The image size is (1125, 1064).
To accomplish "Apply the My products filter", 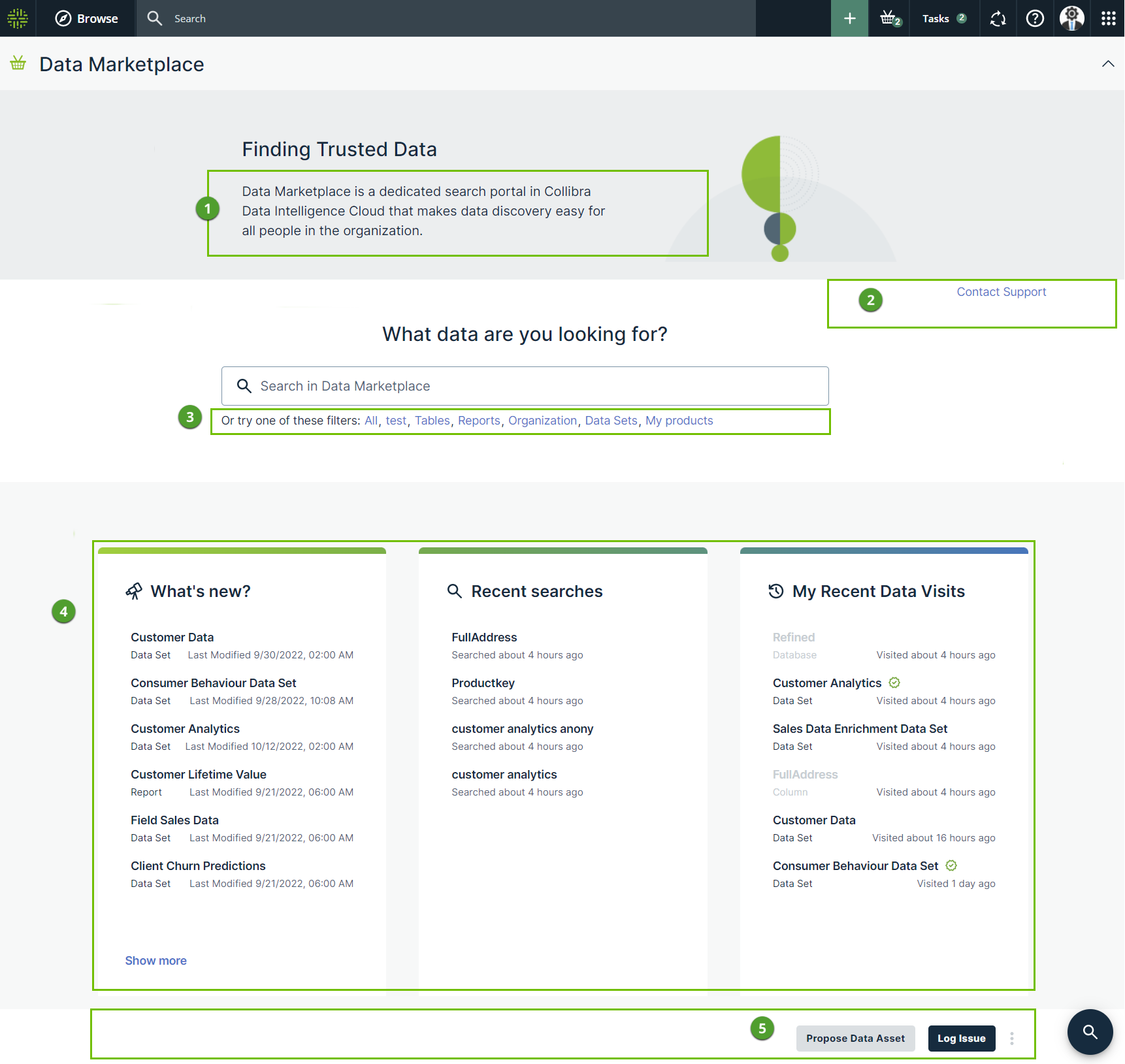I will [x=679, y=421].
